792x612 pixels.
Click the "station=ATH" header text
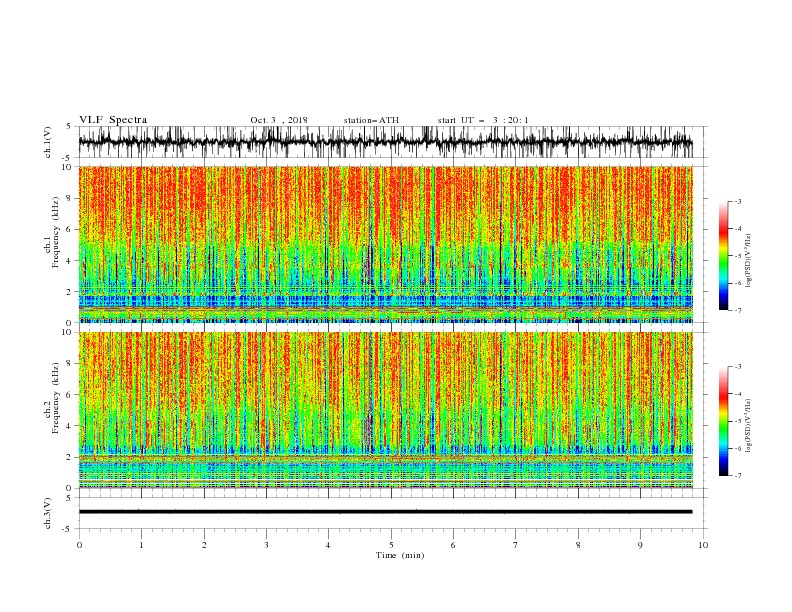(x=371, y=120)
